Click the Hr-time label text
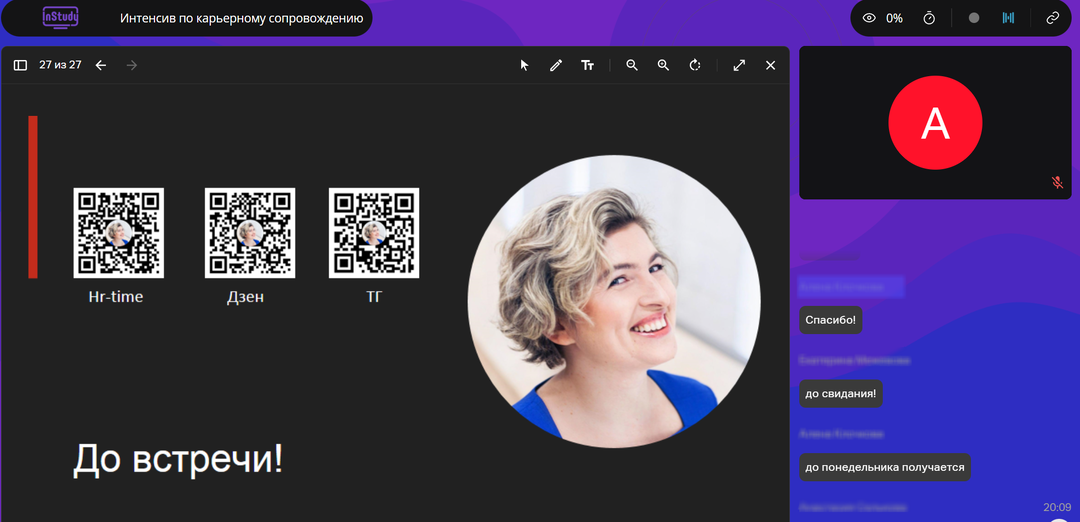The height and width of the screenshot is (522, 1080). click(x=116, y=297)
